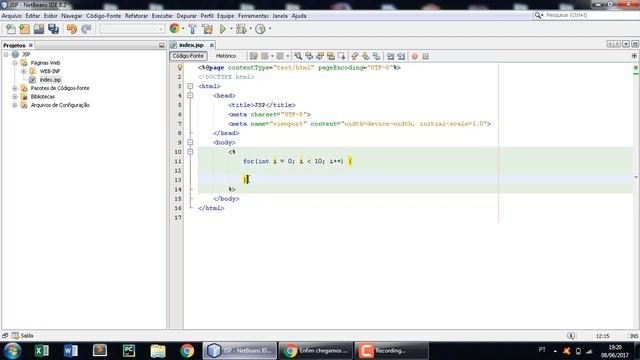
Task: Expand the Bibliotecas node
Action: point(15,97)
